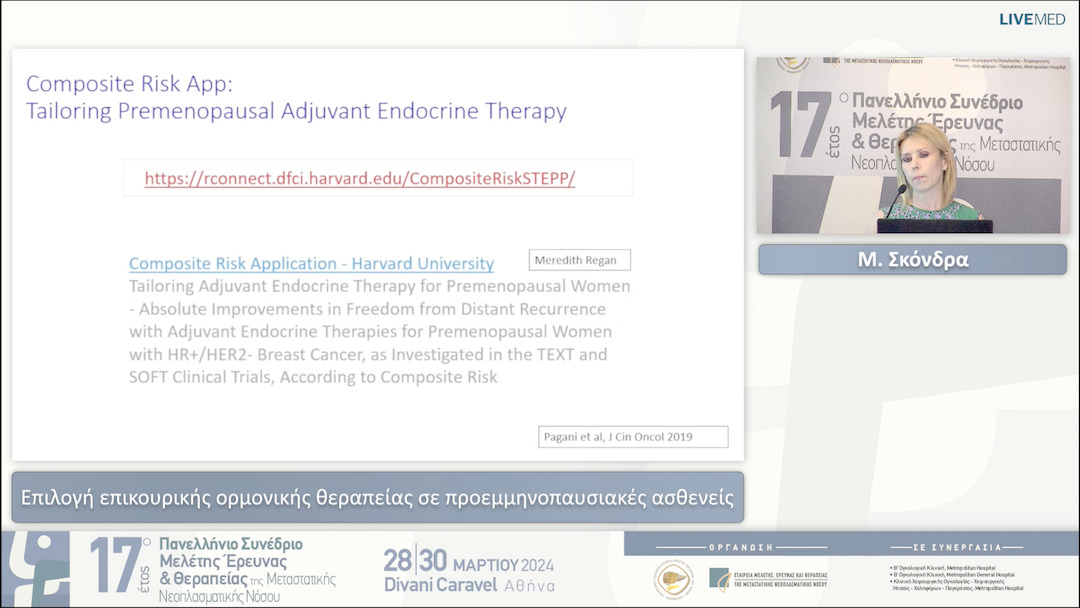Open the rconnect.dfci.harvard.edu CompositeRiskSTEPP link
Image resolution: width=1080 pixels, height=608 pixels.
tap(360, 178)
